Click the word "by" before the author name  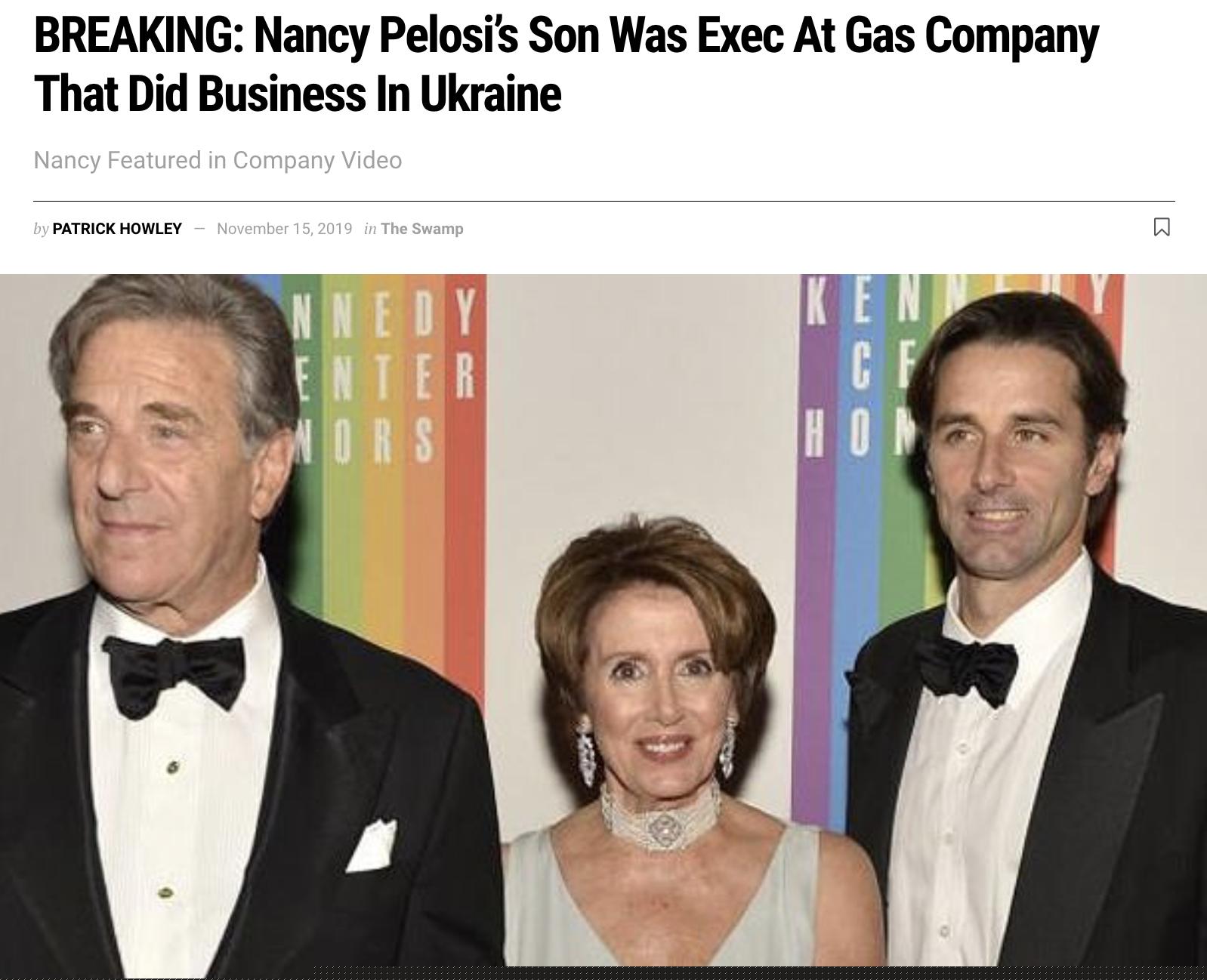41,229
